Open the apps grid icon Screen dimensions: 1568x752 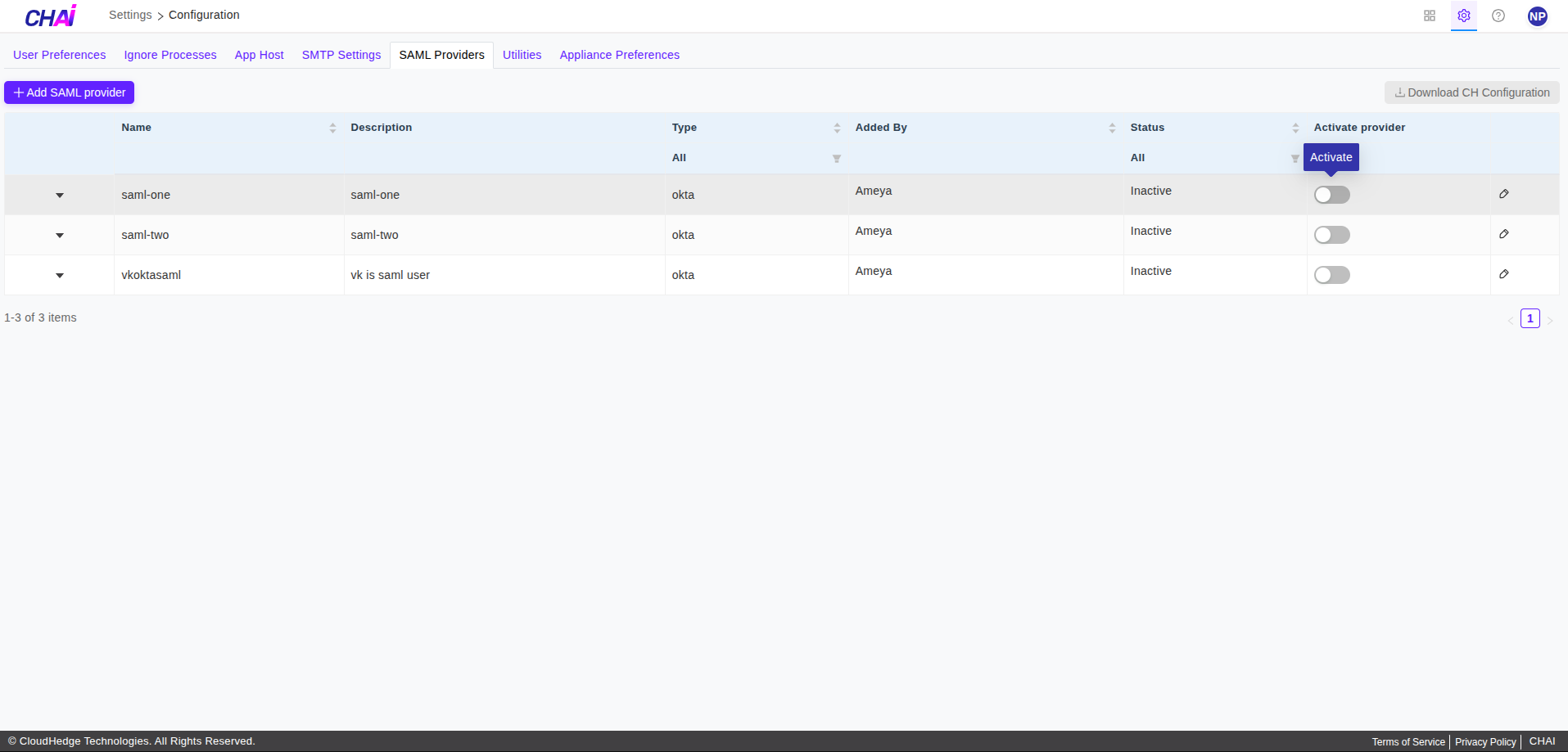[1430, 16]
